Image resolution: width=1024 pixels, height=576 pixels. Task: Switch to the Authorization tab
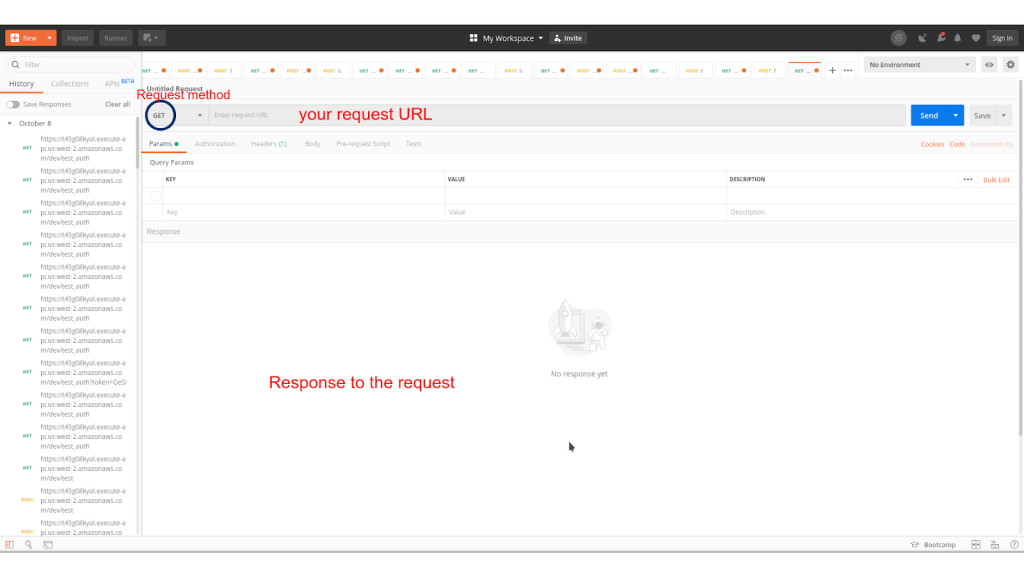(x=215, y=144)
